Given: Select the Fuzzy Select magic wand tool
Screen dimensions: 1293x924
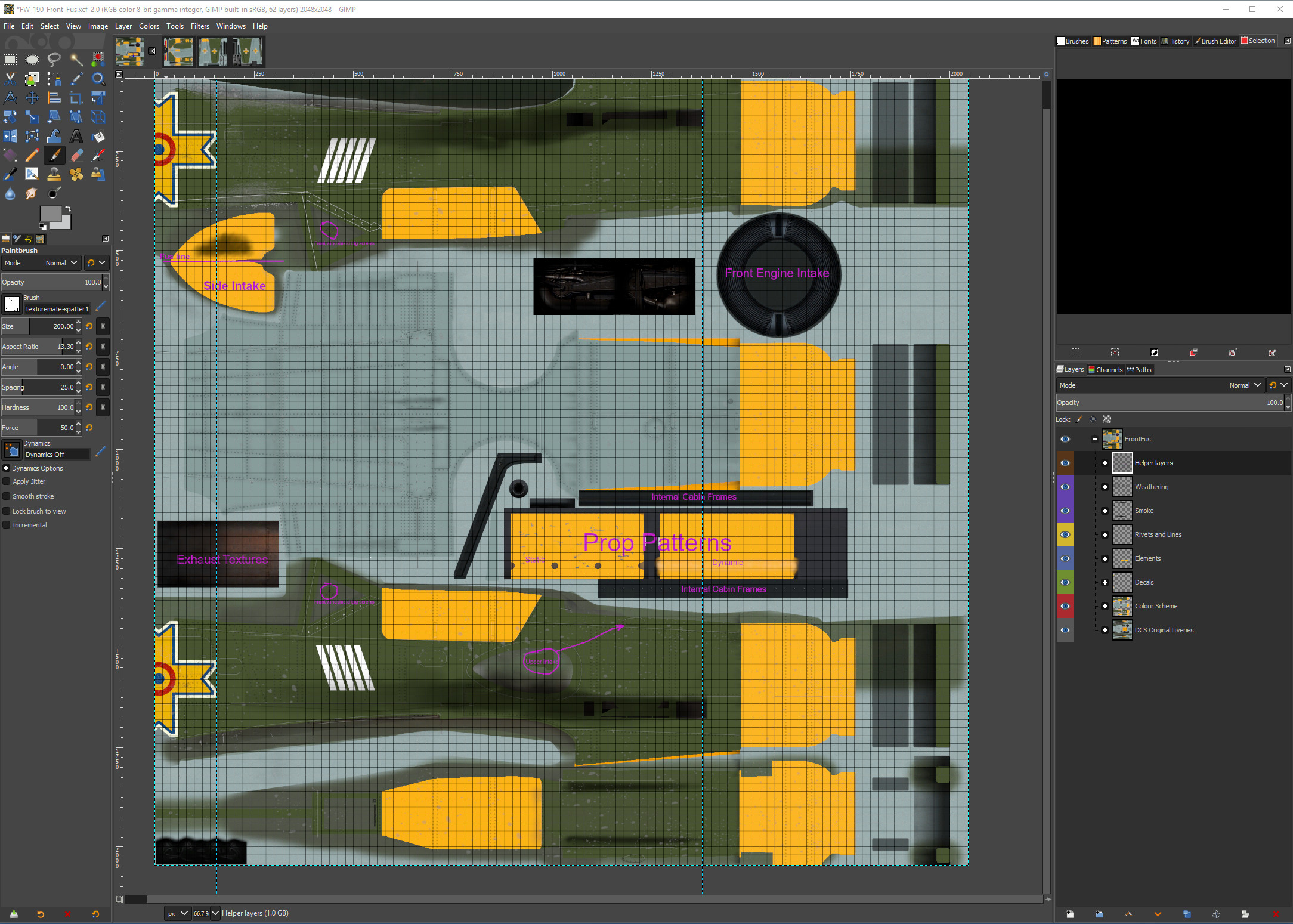Looking at the screenshot, I should pos(76,59).
